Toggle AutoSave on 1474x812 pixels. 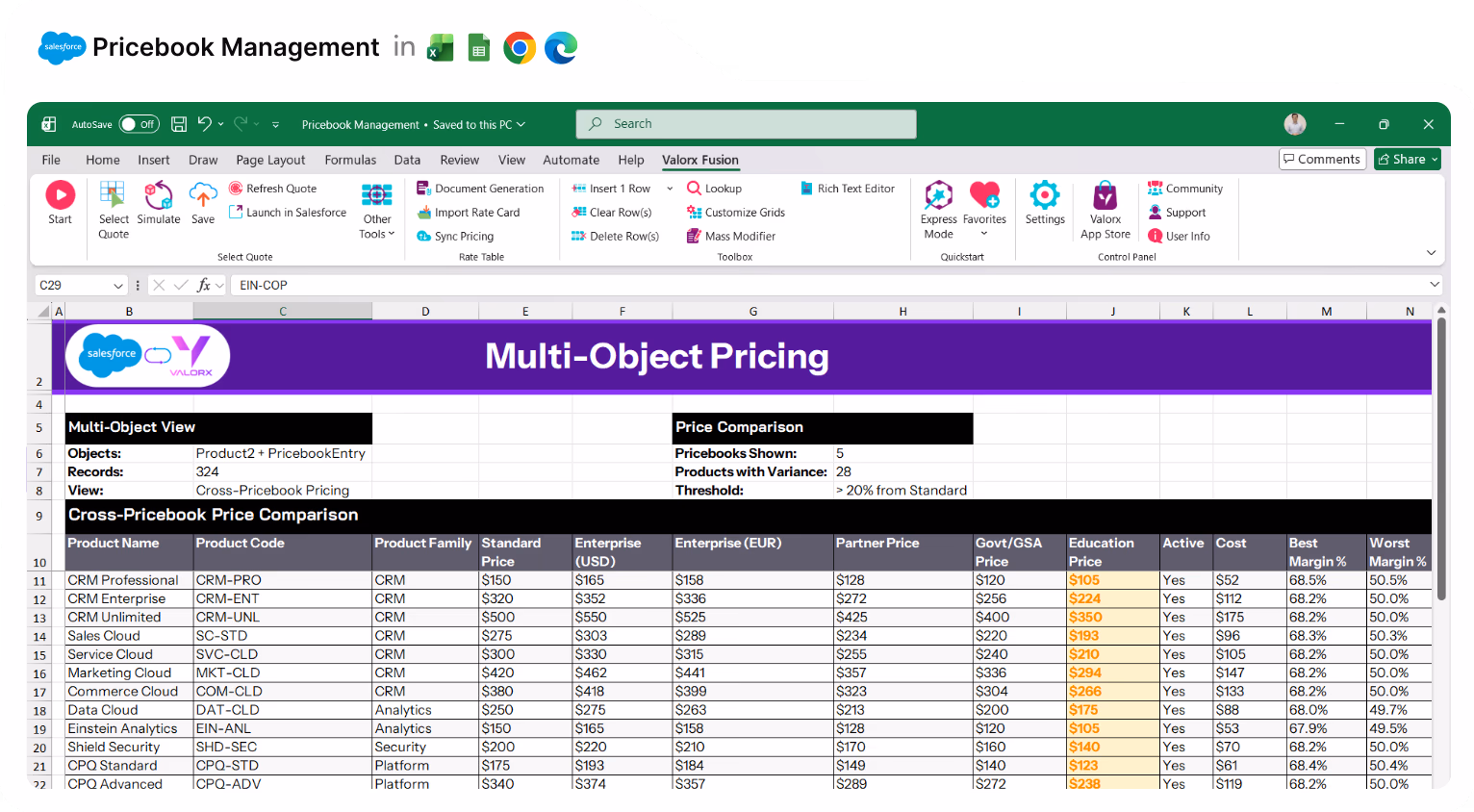tap(139, 123)
